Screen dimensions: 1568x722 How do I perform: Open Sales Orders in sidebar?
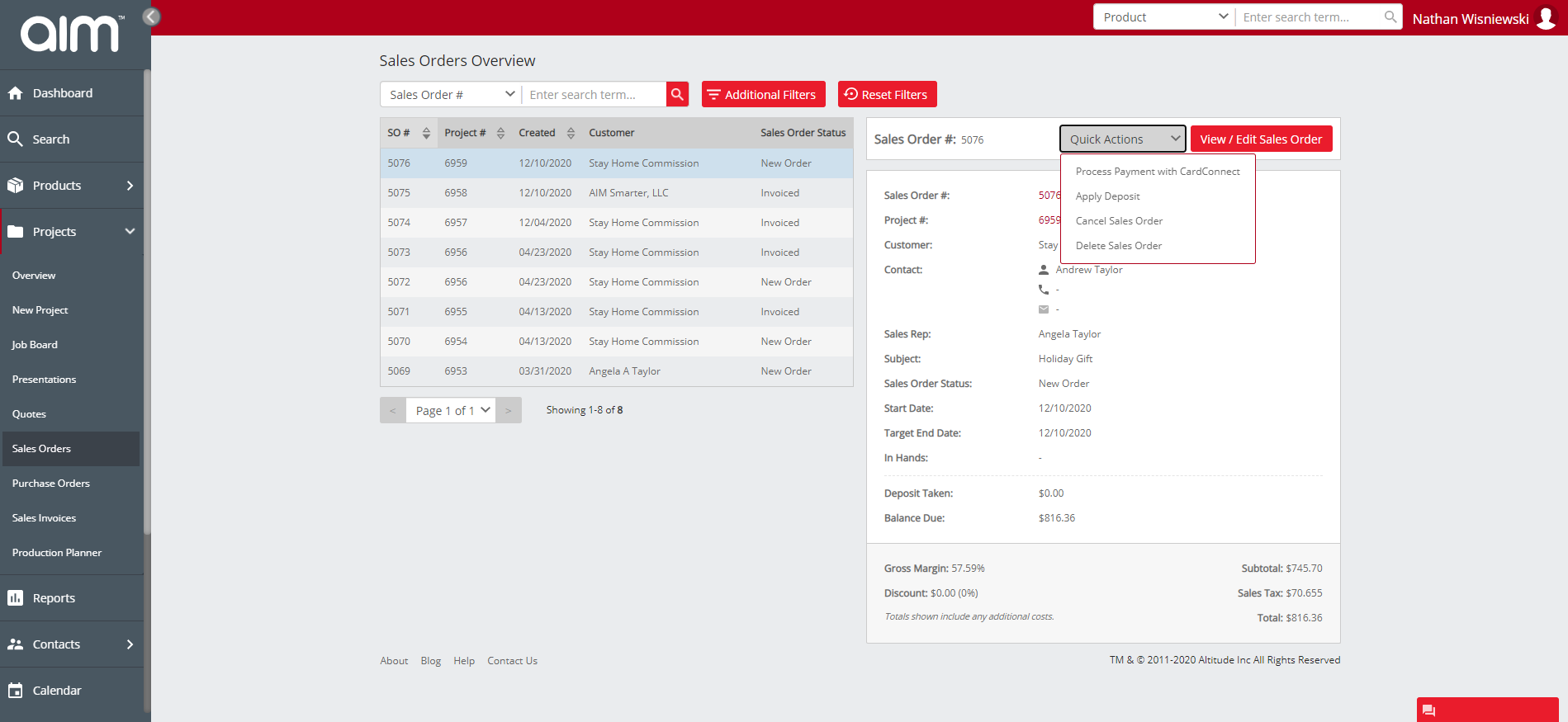71,449
